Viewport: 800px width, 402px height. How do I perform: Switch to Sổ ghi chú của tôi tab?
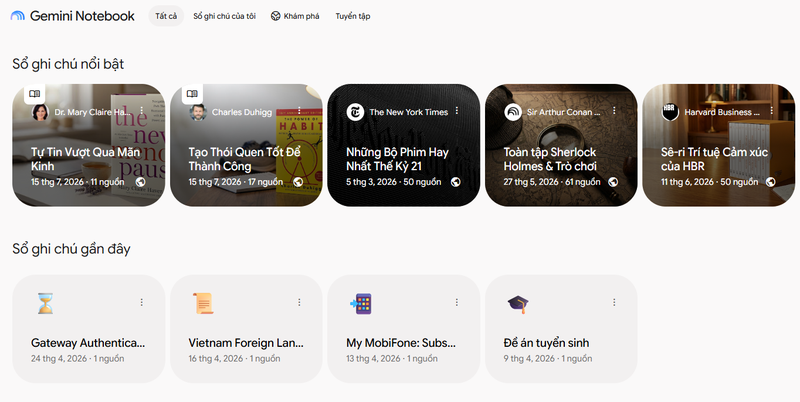[x=224, y=16]
